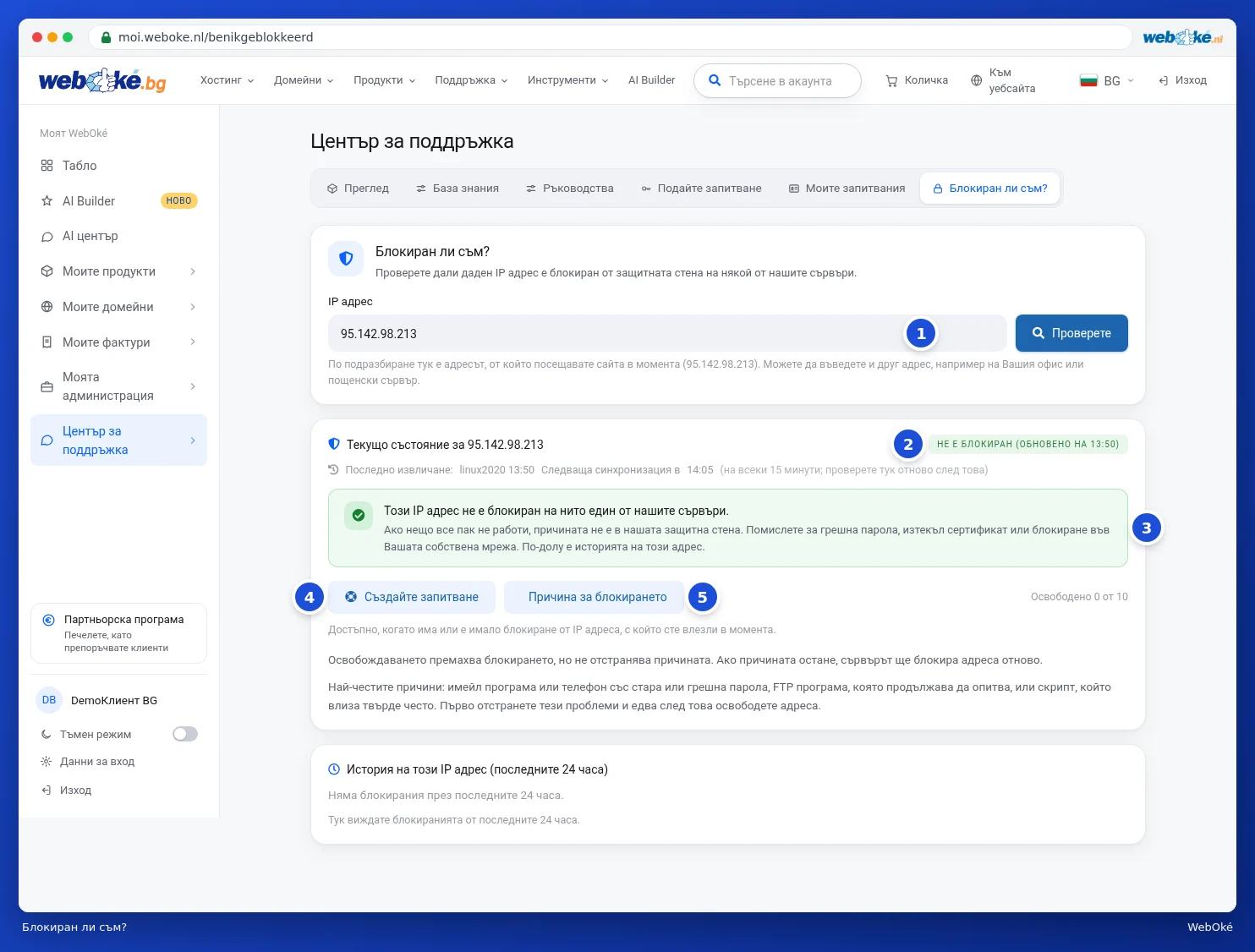This screenshot has width=1255, height=952.
Task: Click the Проверете button
Action: [x=1071, y=333]
